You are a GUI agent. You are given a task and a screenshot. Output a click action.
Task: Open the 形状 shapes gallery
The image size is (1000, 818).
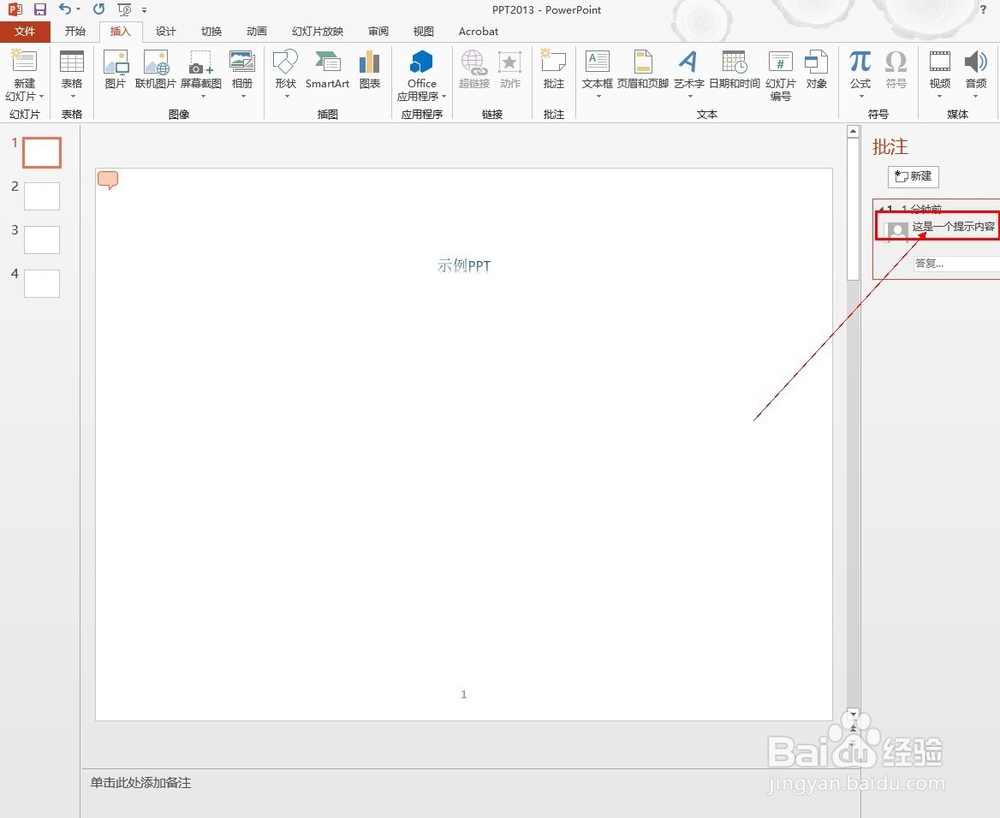coord(285,62)
